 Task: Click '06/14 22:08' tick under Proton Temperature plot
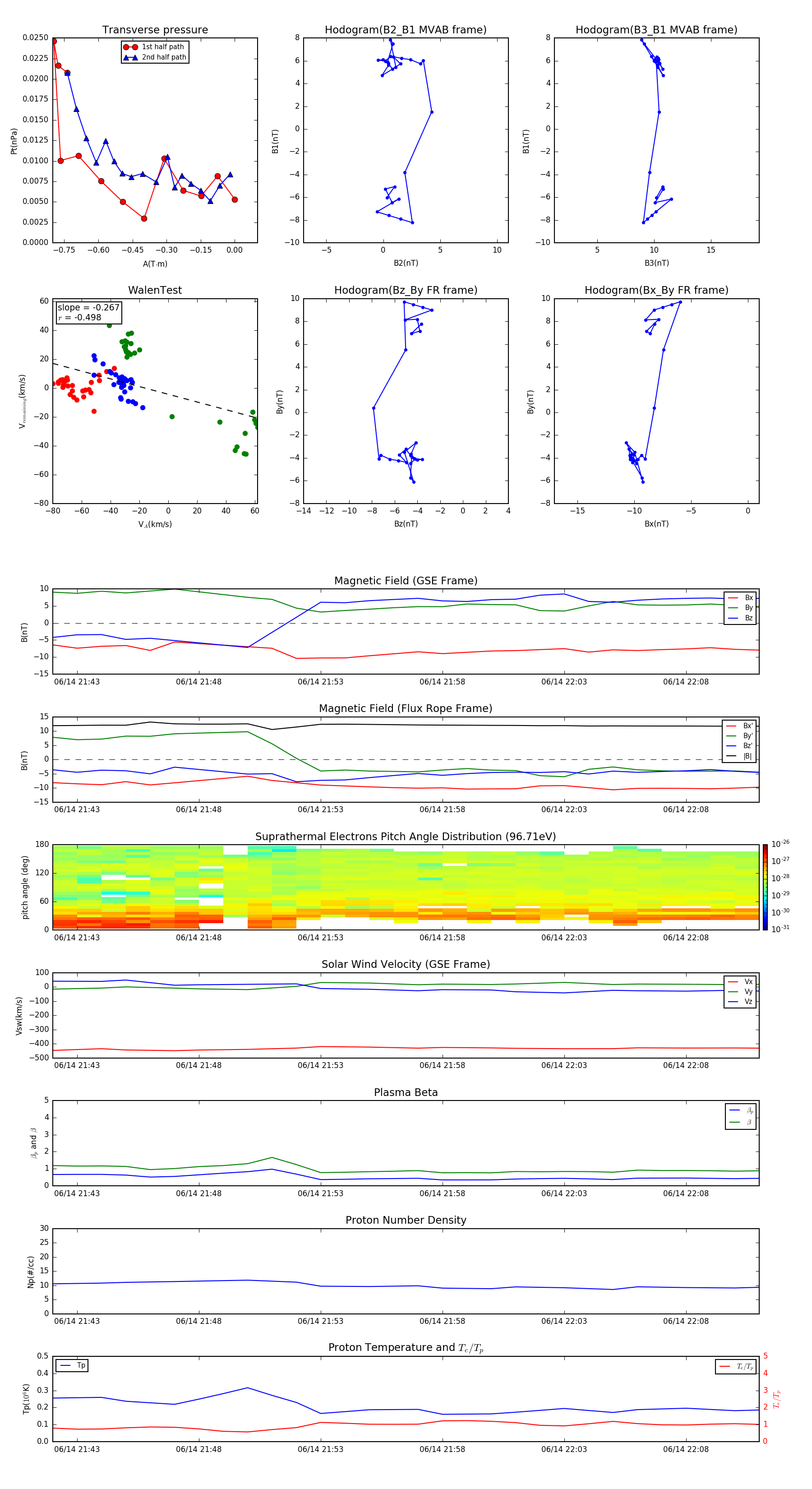(x=685, y=1449)
